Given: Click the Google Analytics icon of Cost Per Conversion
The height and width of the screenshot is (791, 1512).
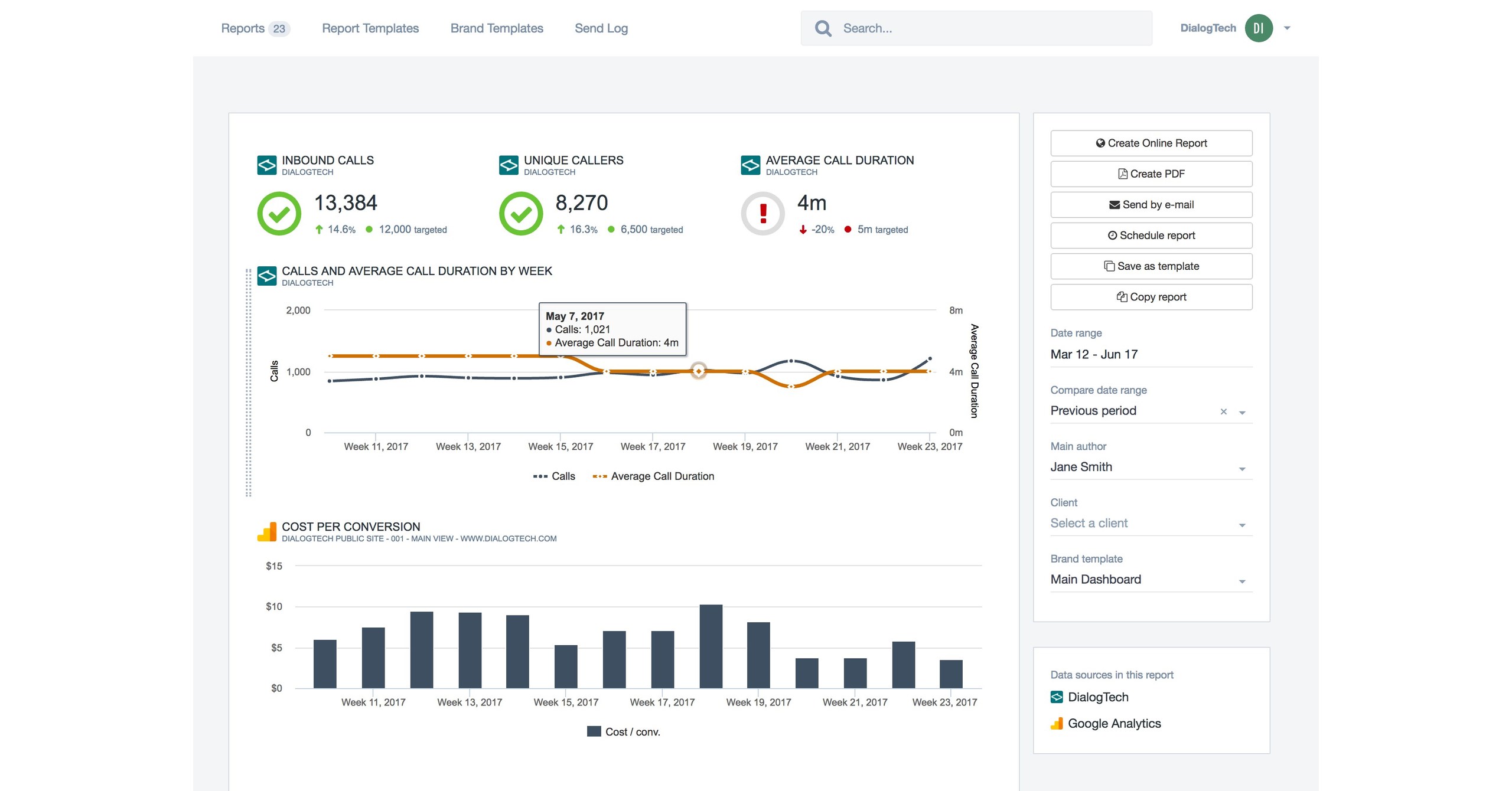Looking at the screenshot, I should (267, 531).
